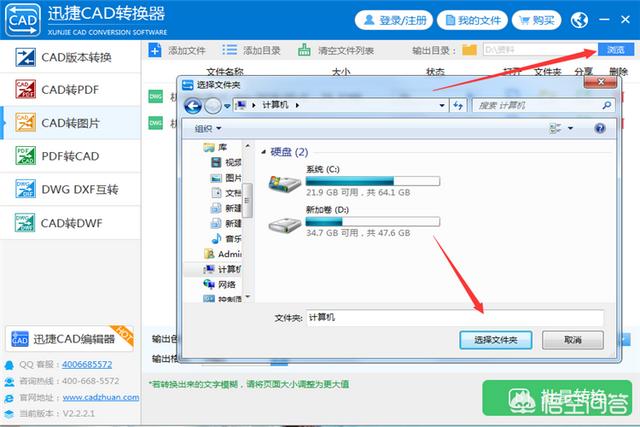This screenshot has height=427, width=640.
Task: Click the search magnifier icon
Action: coord(607,105)
